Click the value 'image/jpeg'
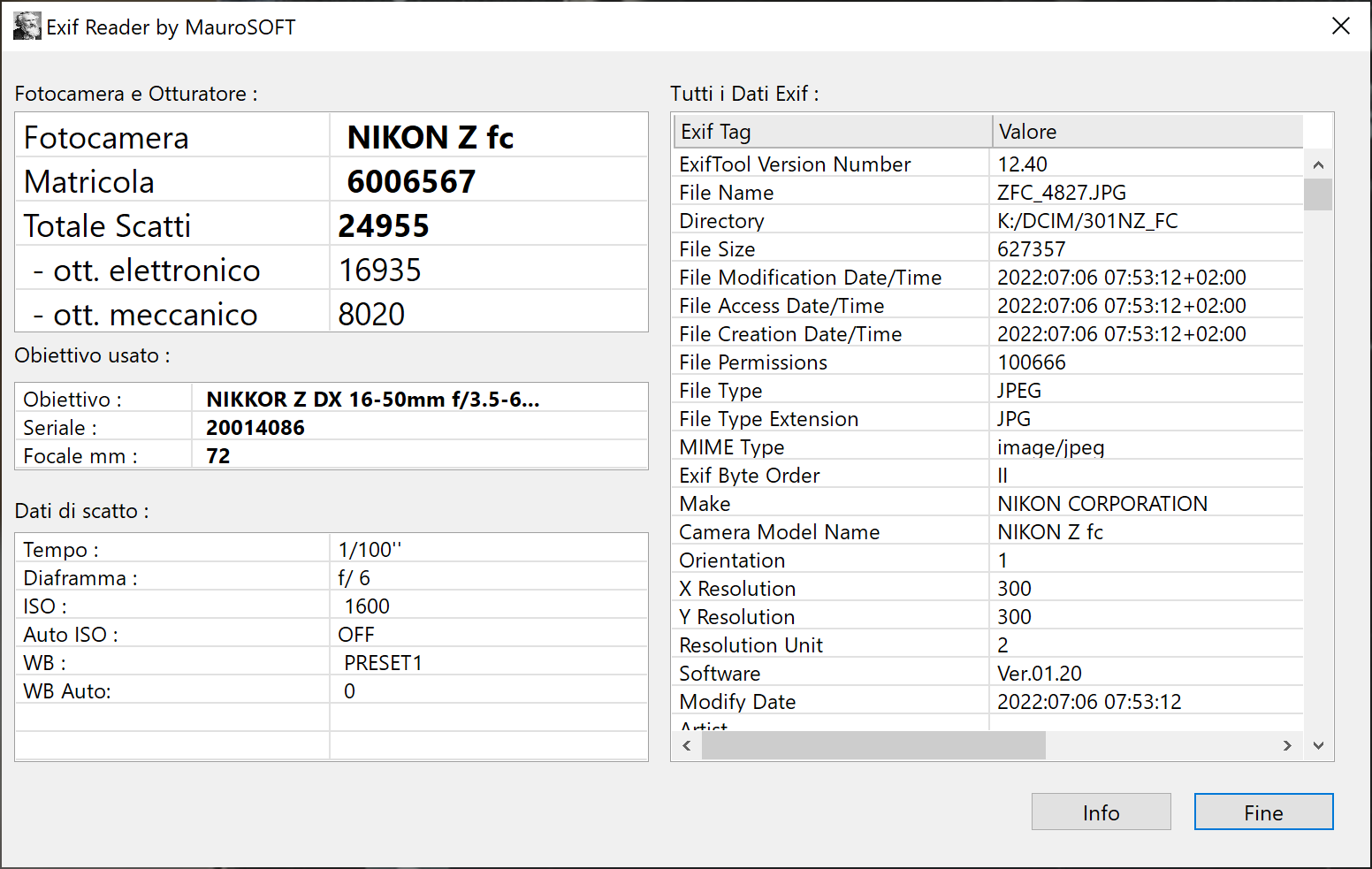 coord(1050,447)
